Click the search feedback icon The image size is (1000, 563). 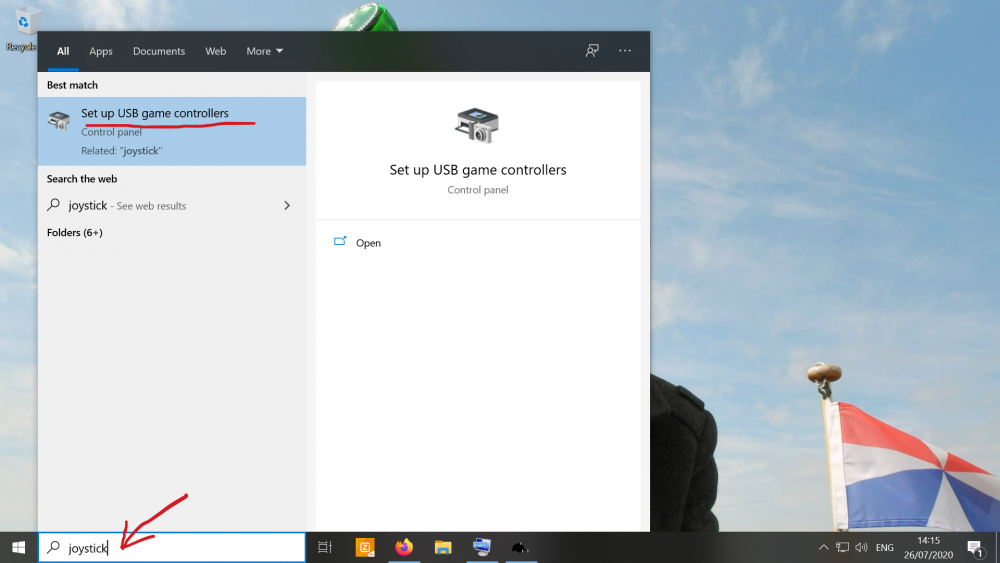592,51
